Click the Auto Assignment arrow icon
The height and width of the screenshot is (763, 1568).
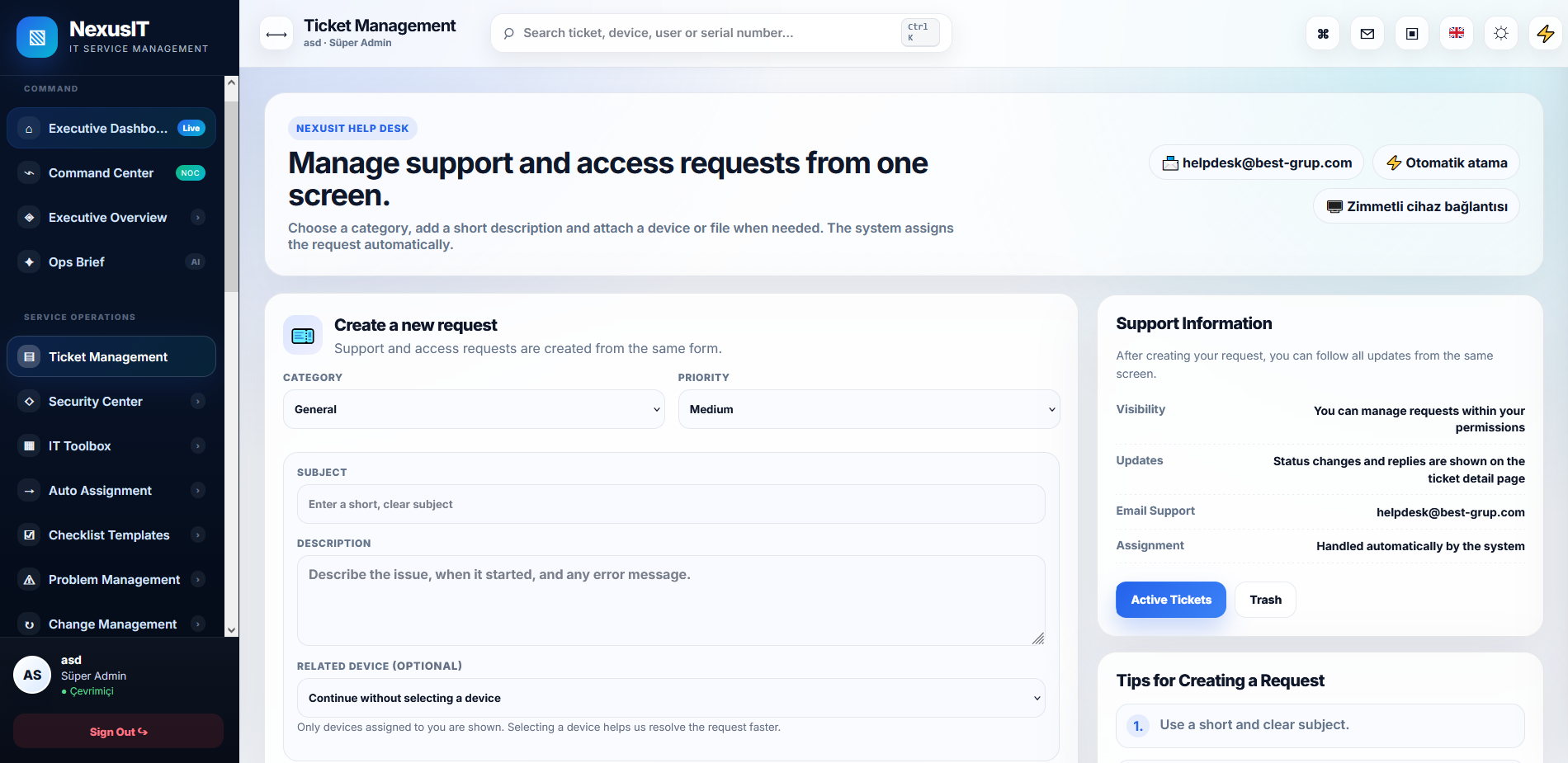(30, 491)
